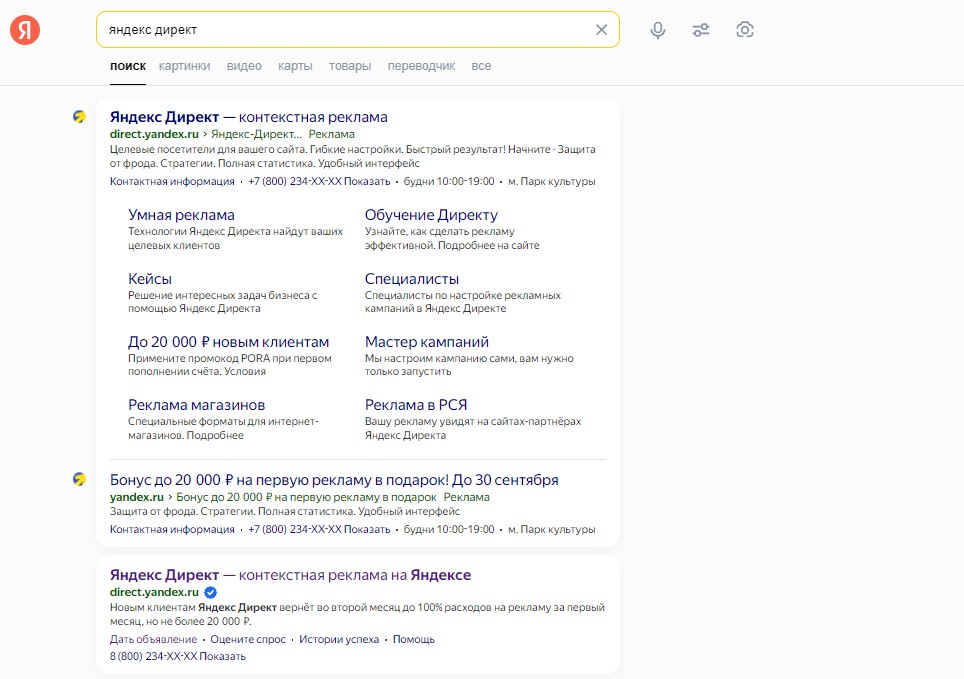Viewport: 964px width, 679px height.
Task: Click the favicon beside the Бонус до 20 000 ₽ ad
Action: [79, 478]
